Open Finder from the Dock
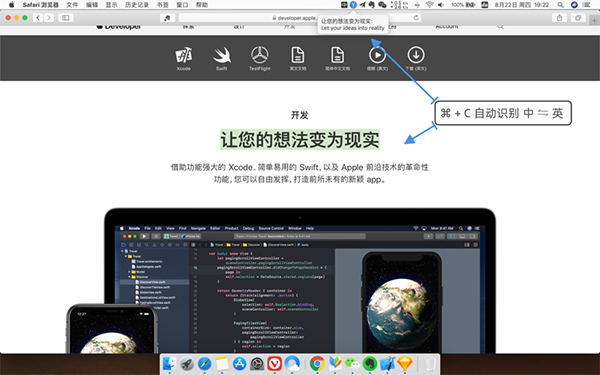This screenshot has height=375, width=600. point(169,364)
